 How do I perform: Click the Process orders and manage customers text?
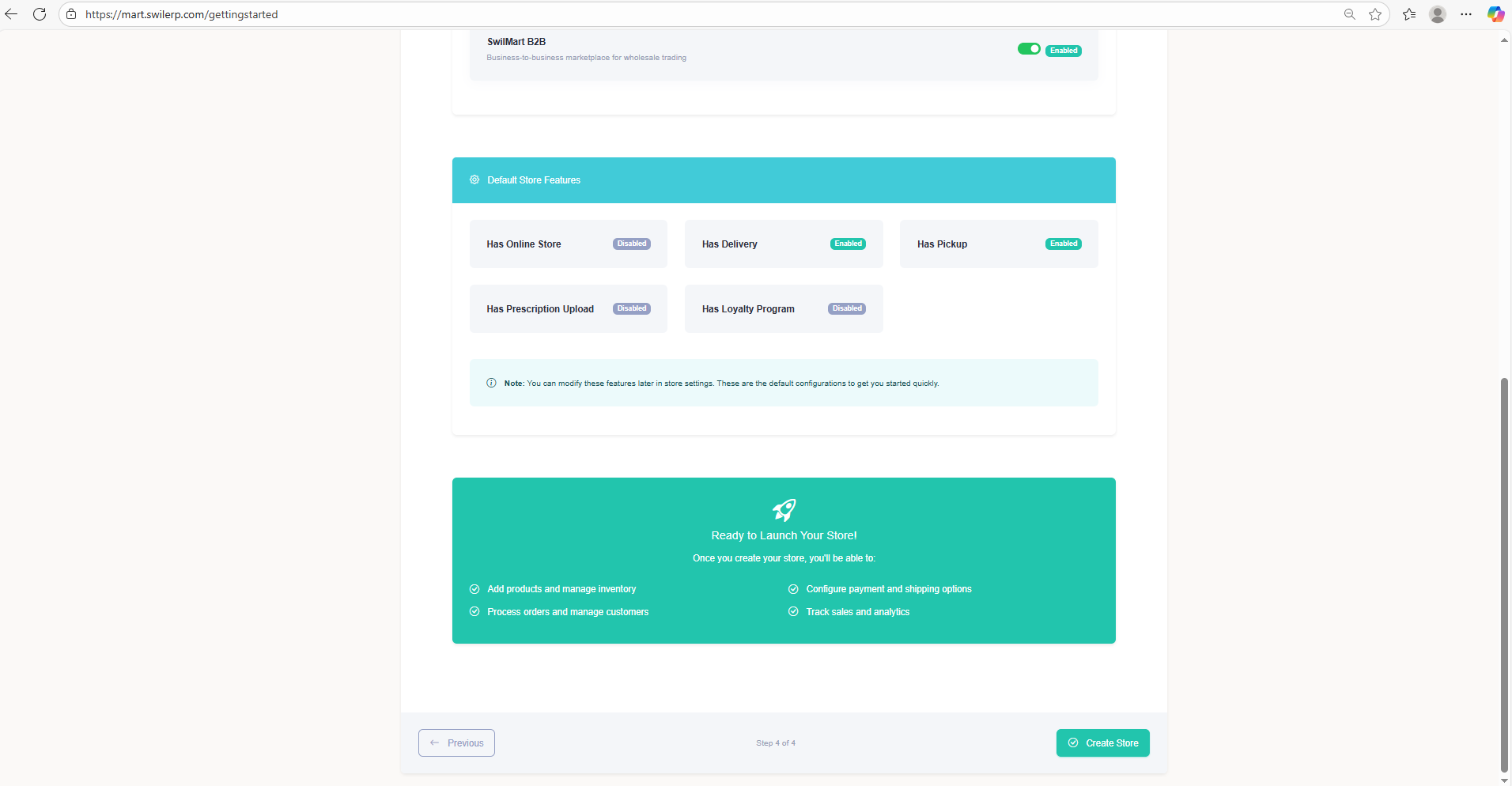[568, 612]
